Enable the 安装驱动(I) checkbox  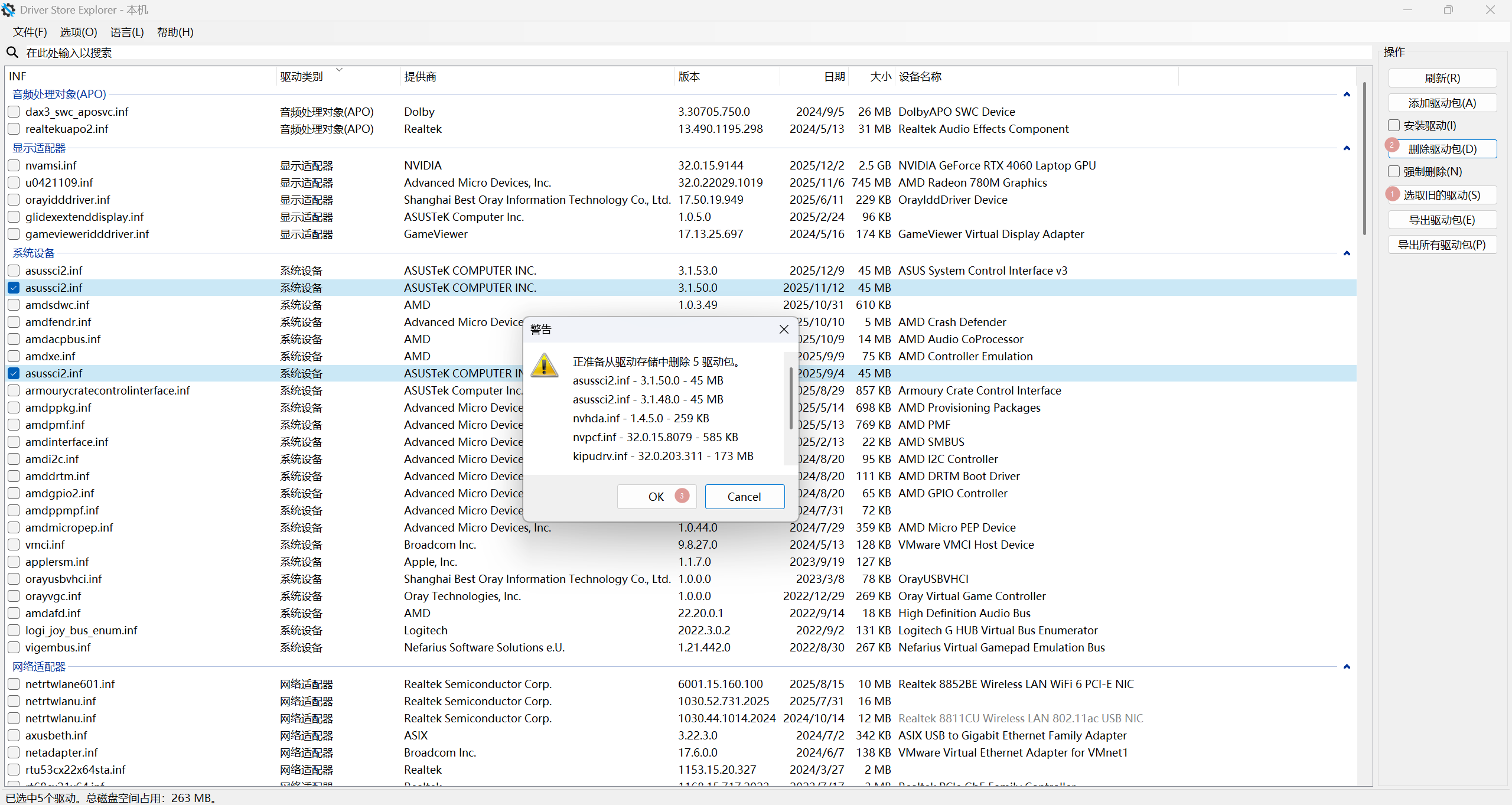(1394, 125)
